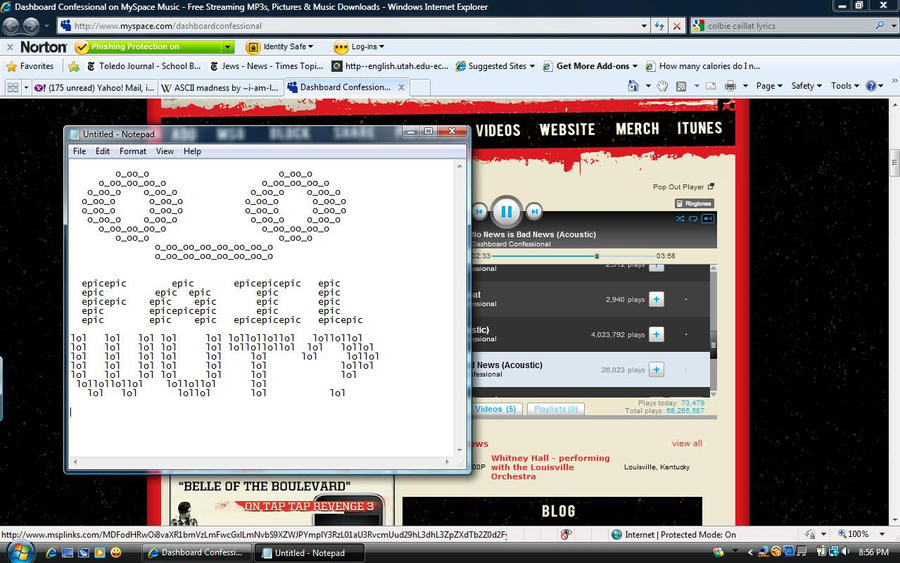Toggle shuffle in the music player

[x=680, y=219]
